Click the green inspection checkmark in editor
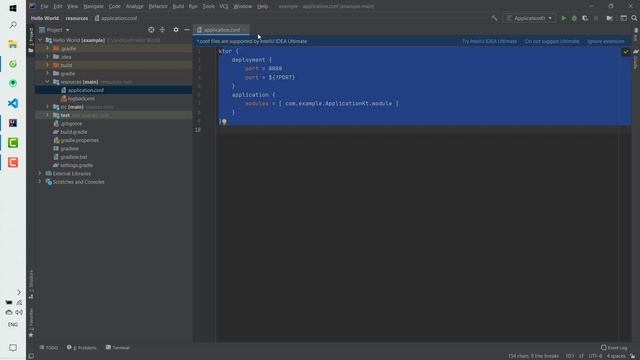 626,52
